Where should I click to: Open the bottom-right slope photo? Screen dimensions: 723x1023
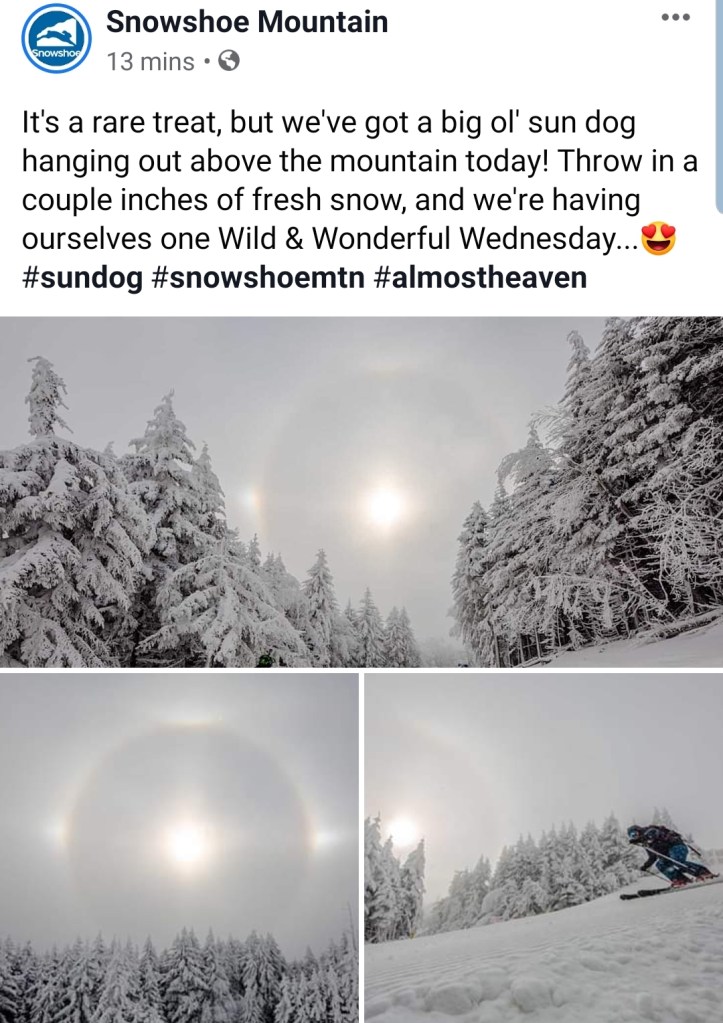[544, 847]
